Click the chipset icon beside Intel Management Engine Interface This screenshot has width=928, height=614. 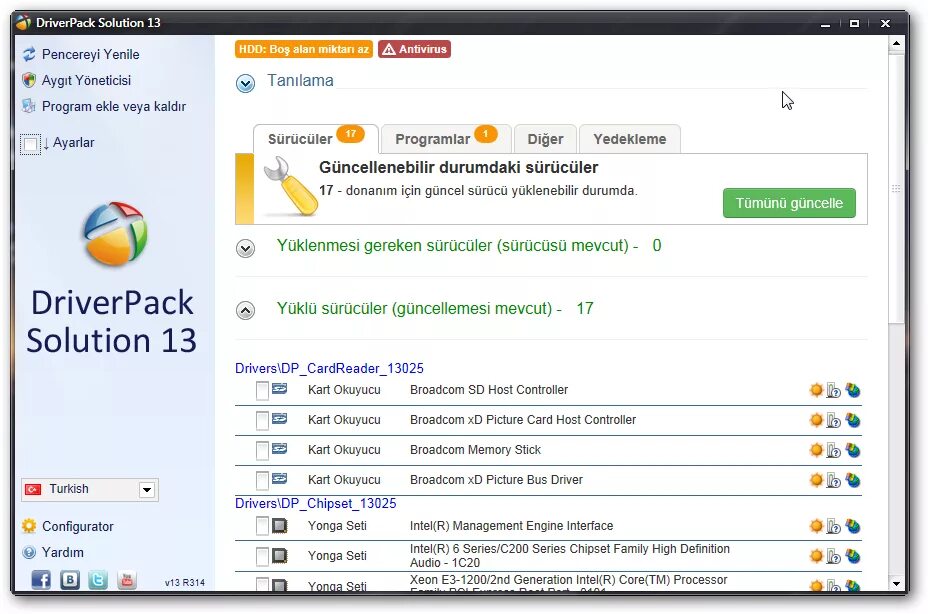tap(279, 525)
